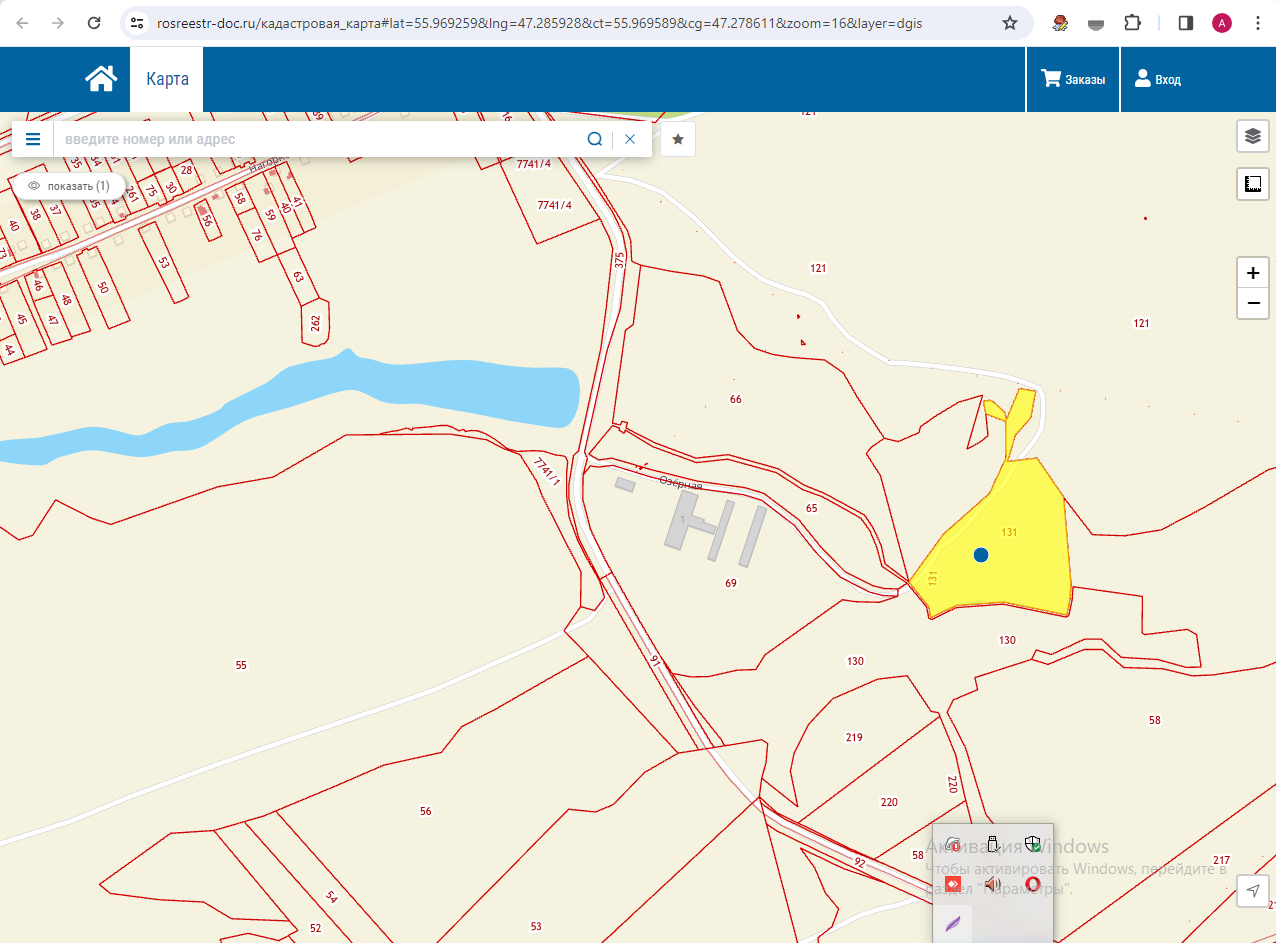Open the purple feather tray icon
The width and height of the screenshot is (1276, 943).
click(952, 923)
